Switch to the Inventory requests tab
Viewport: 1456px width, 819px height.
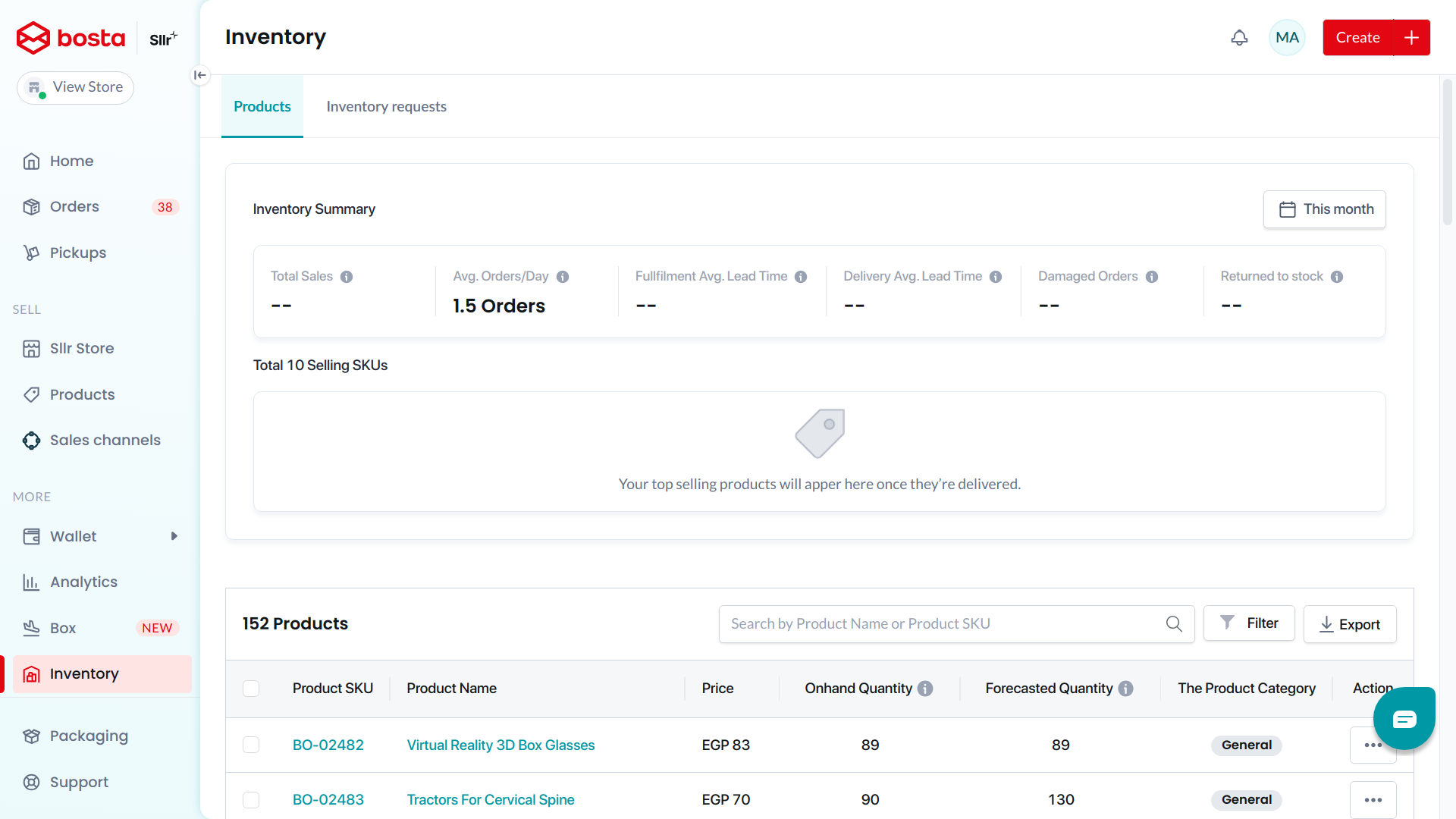[x=386, y=107]
